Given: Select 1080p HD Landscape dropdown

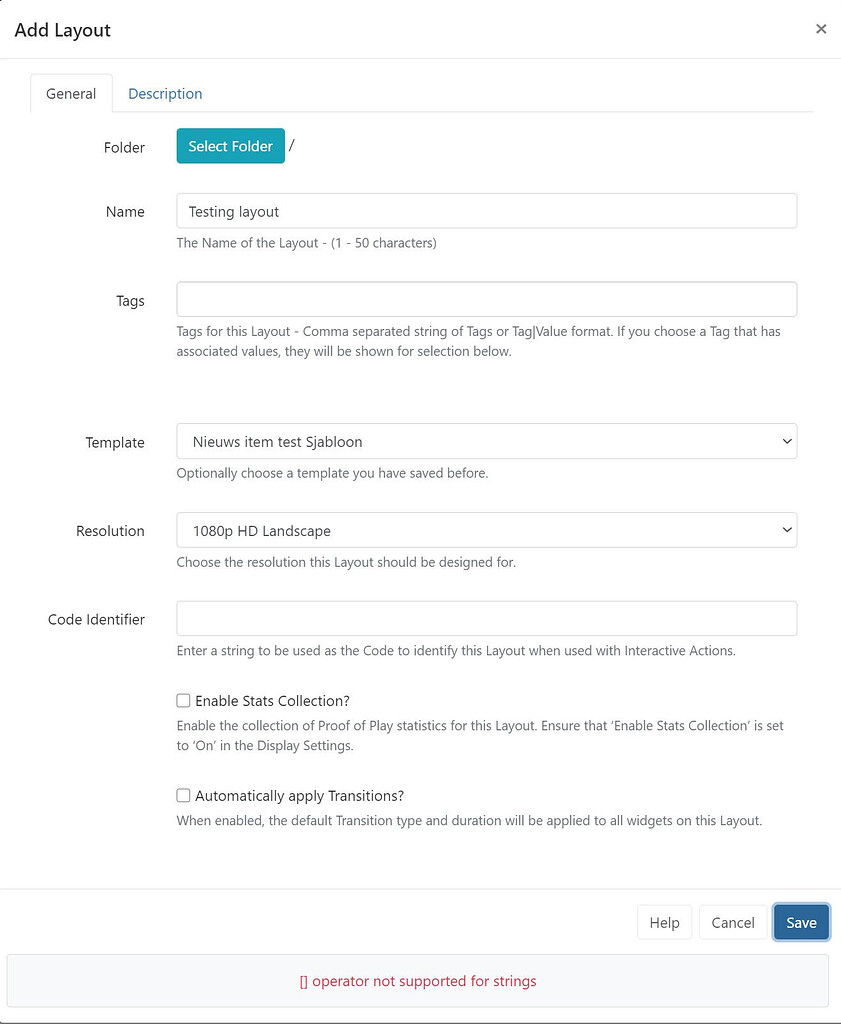Looking at the screenshot, I should [486, 530].
